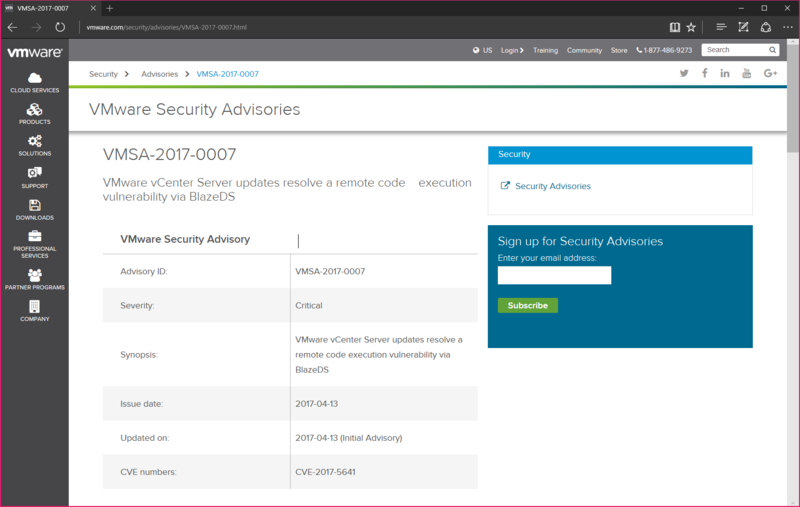The height and width of the screenshot is (507, 800).
Task: Open browser more options ellipsis
Action: [788, 27]
